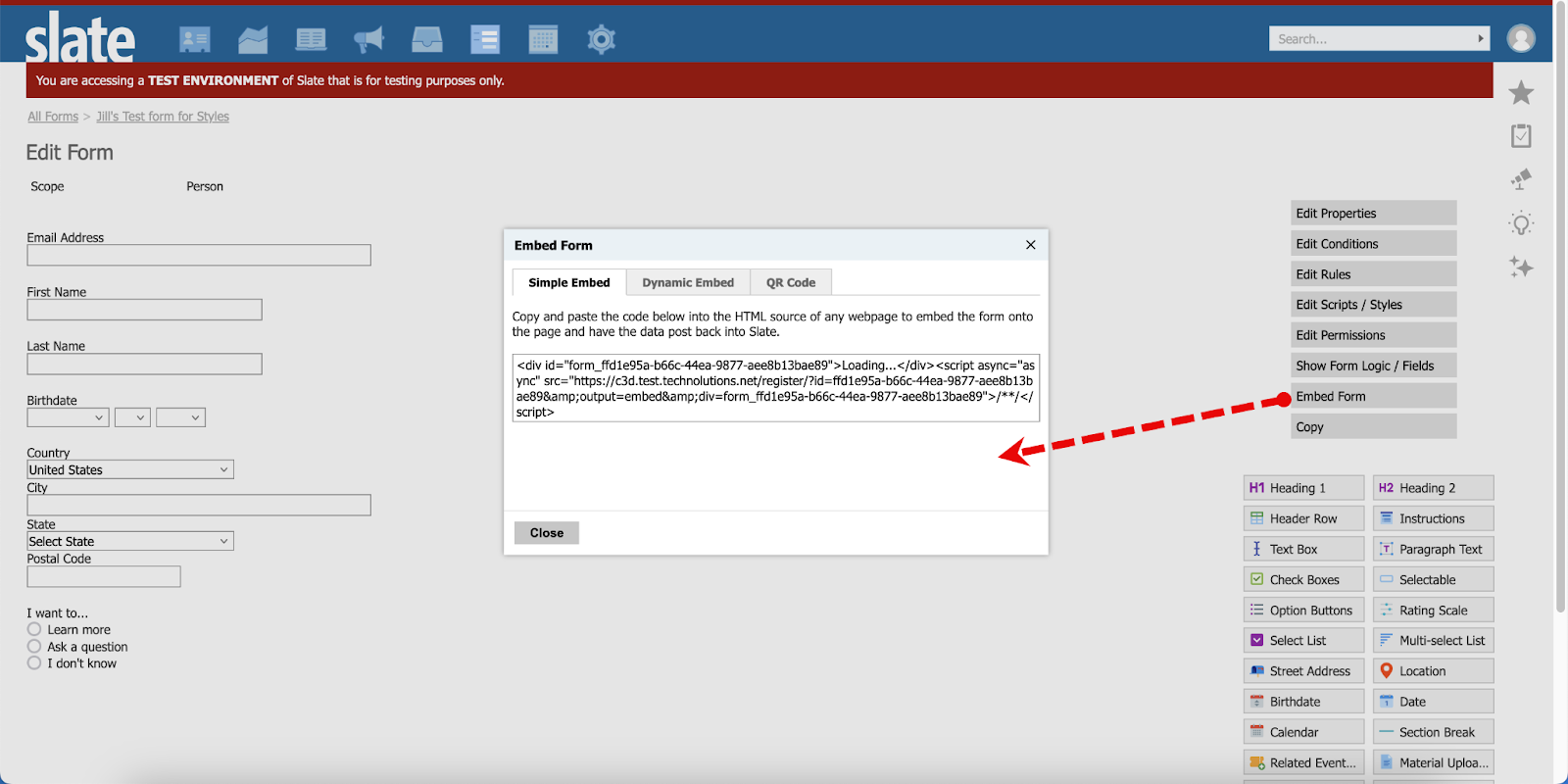The height and width of the screenshot is (784, 1568).
Task: Click the Embed Form button
Action: [1374, 396]
